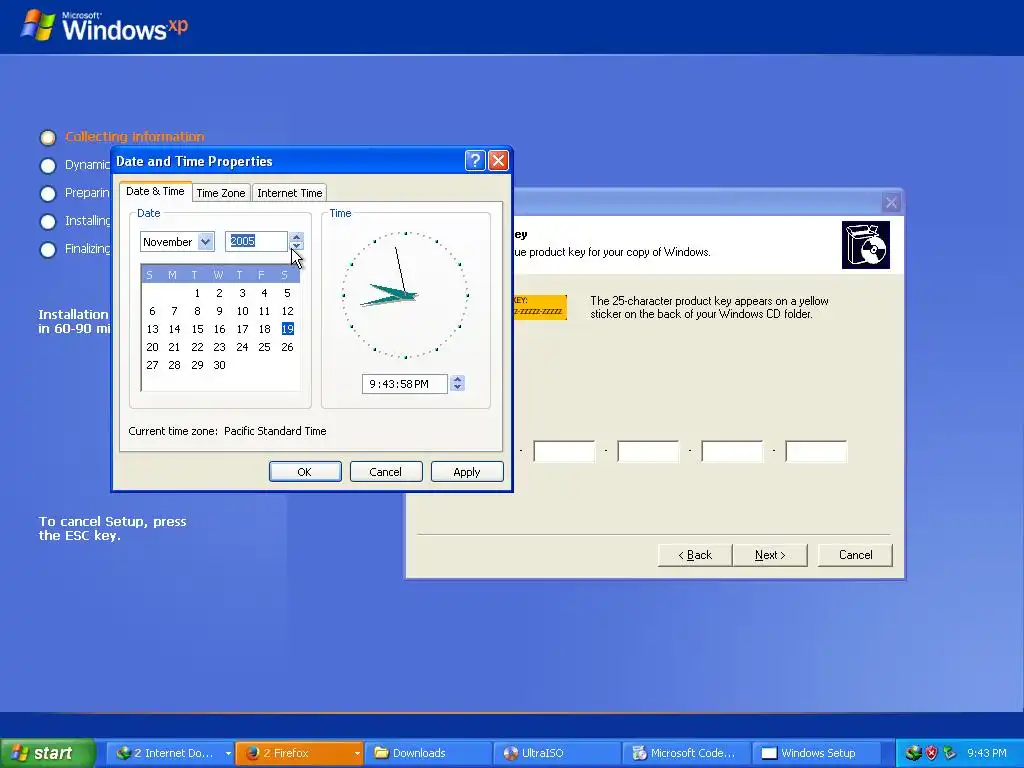Viewport: 1024px width, 768px height.
Task: Click OK in Date and Time Properties
Action: 305,472
